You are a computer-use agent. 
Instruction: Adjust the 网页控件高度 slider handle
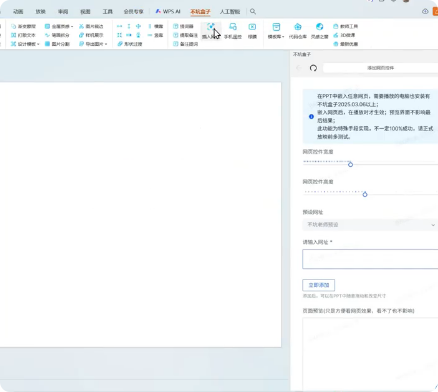[x=365, y=194]
